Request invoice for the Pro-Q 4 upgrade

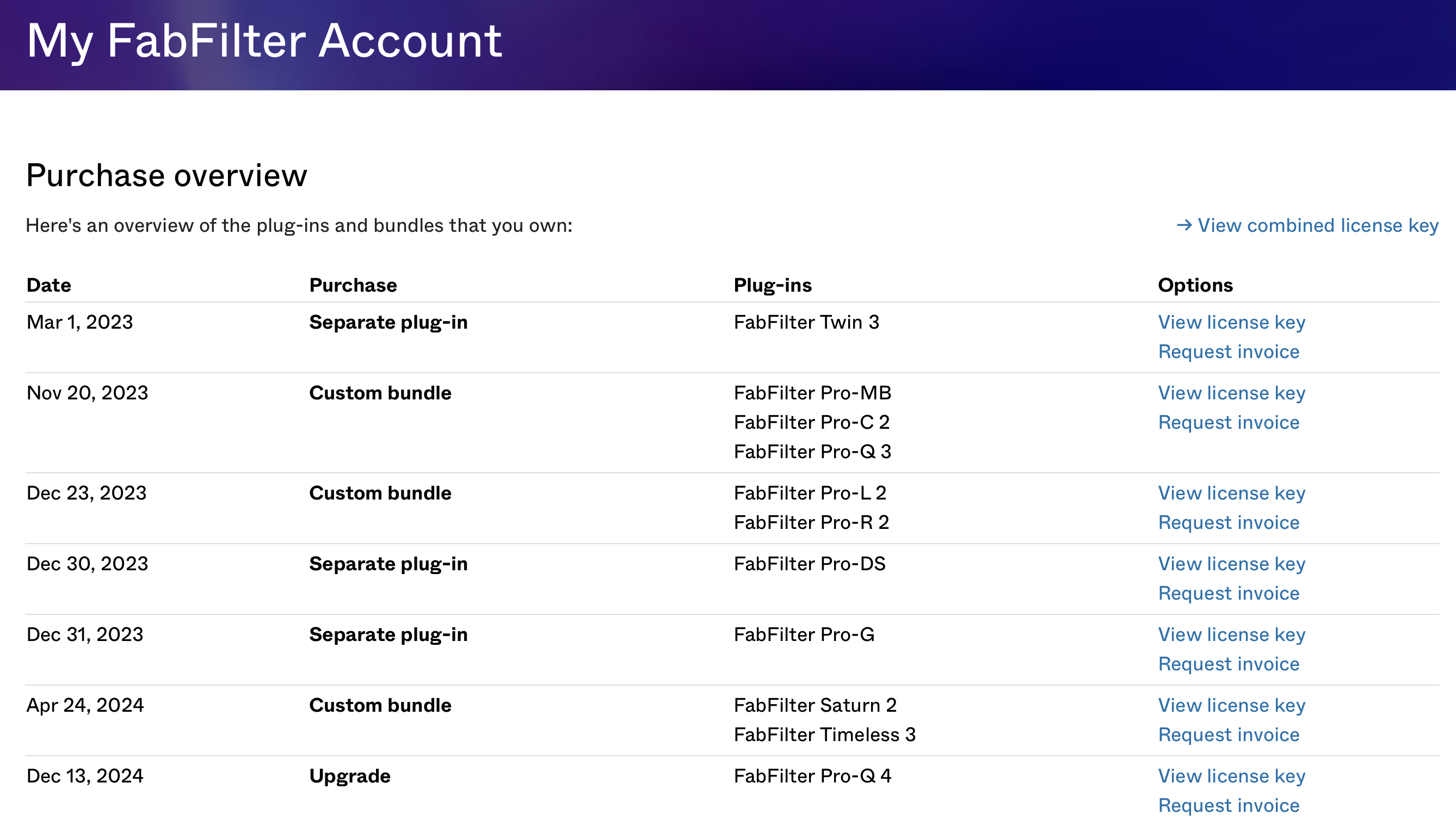pyautogui.click(x=1228, y=805)
